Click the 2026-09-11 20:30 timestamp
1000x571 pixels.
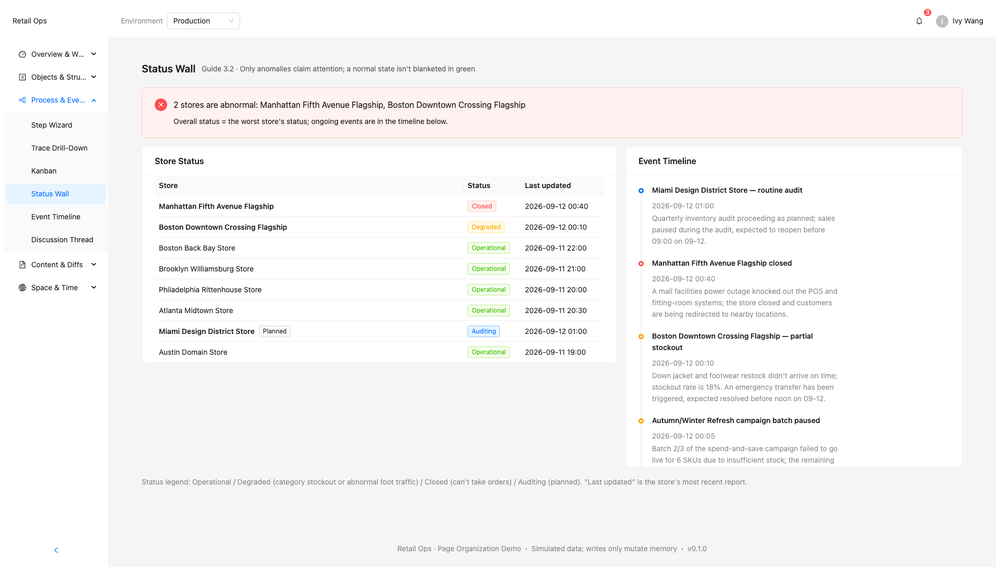pyautogui.click(x=555, y=311)
